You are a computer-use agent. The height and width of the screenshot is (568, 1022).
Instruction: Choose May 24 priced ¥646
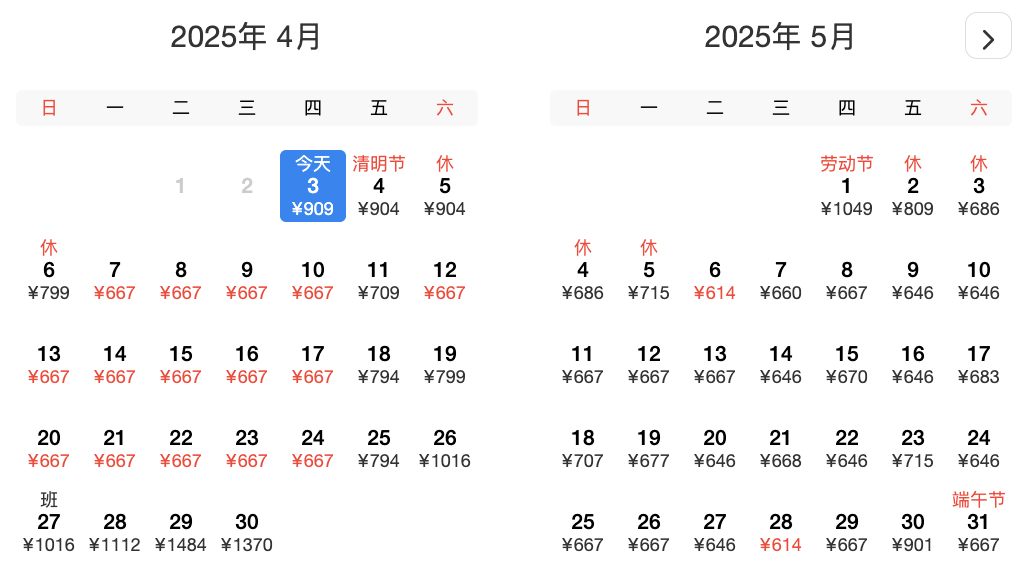[978, 449]
